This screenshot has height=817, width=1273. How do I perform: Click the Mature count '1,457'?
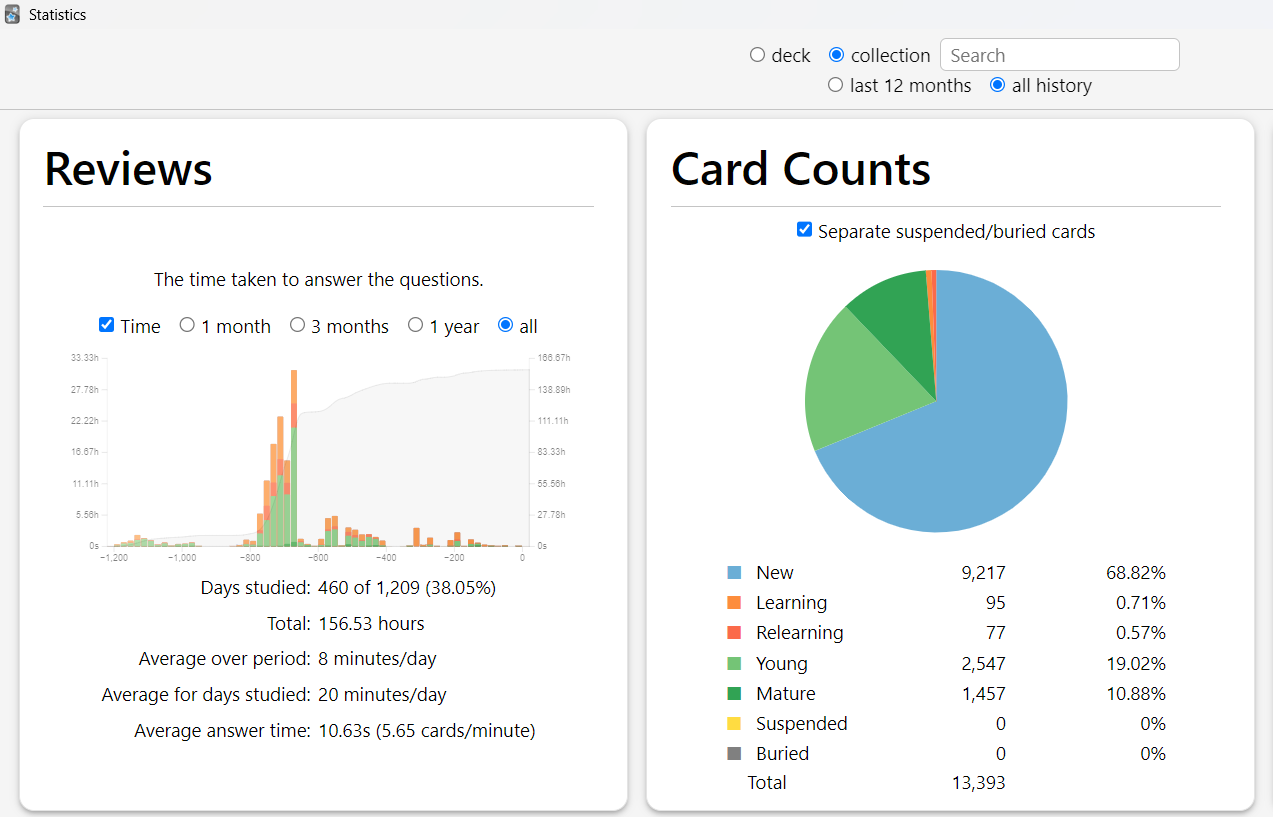click(983, 693)
